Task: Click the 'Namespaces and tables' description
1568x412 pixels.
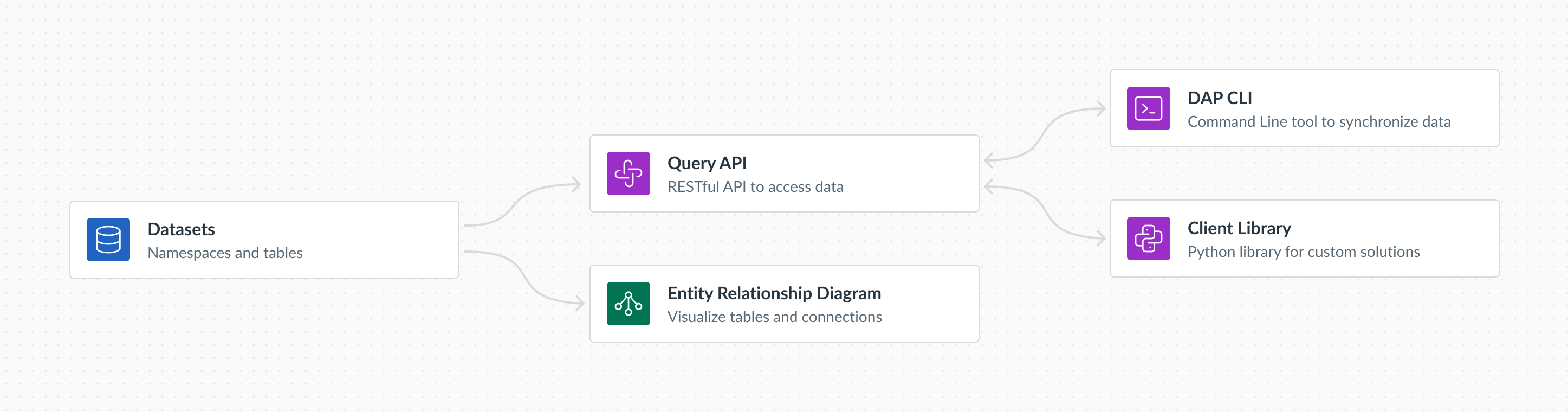Action: click(225, 253)
